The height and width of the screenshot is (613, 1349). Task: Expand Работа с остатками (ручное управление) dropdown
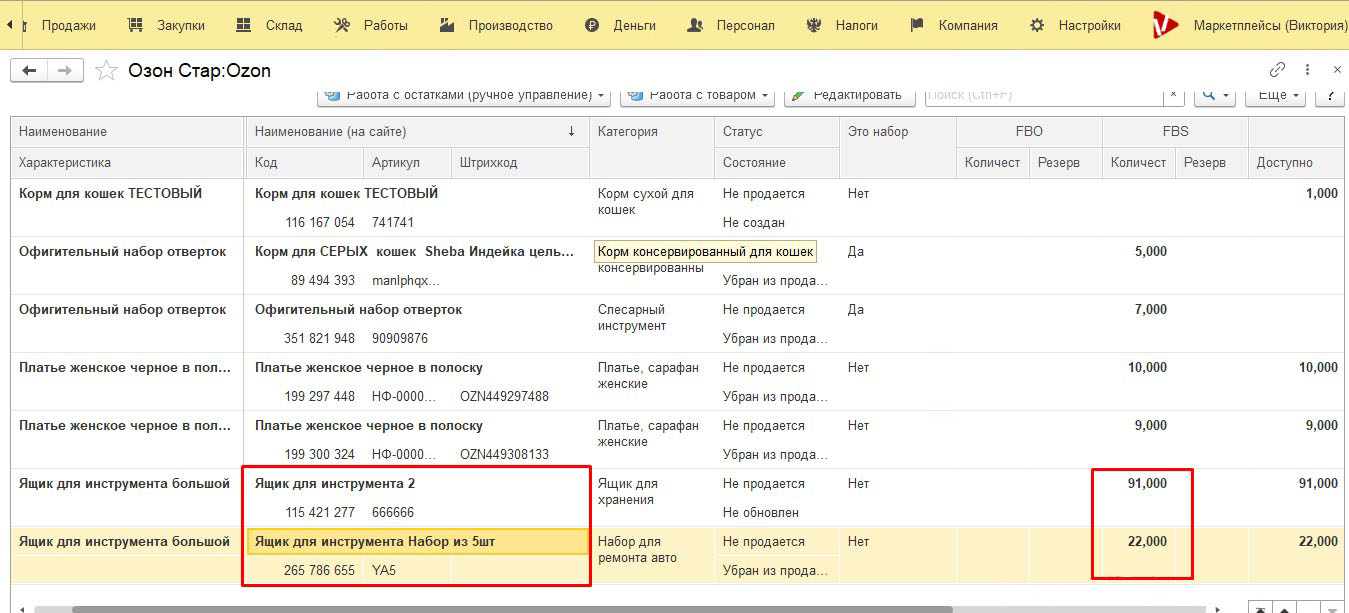[x=464, y=95]
